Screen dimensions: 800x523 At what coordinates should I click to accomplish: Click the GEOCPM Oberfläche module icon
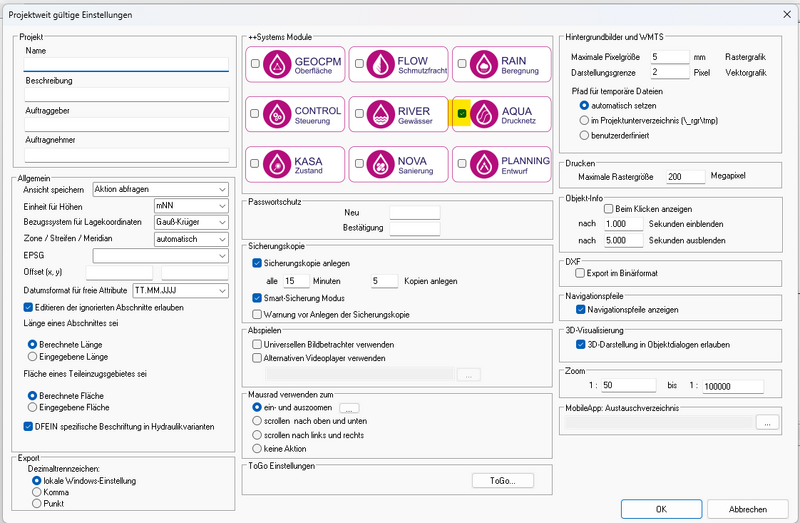[x=277, y=64]
